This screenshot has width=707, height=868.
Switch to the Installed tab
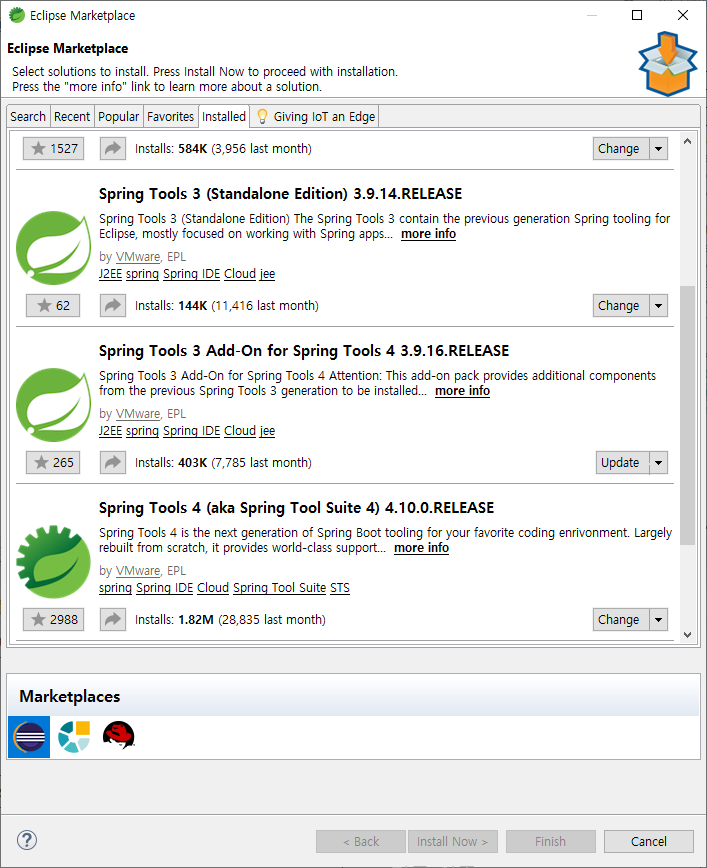tap(224, 116)
